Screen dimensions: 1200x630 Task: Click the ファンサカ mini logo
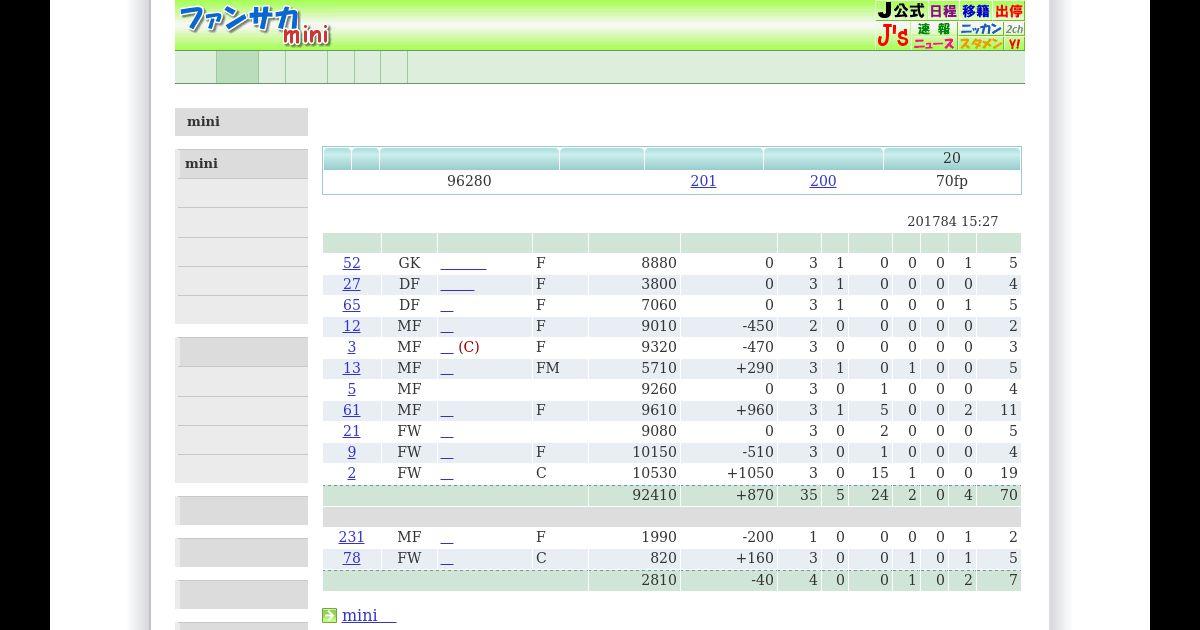[x=255, y=25]
